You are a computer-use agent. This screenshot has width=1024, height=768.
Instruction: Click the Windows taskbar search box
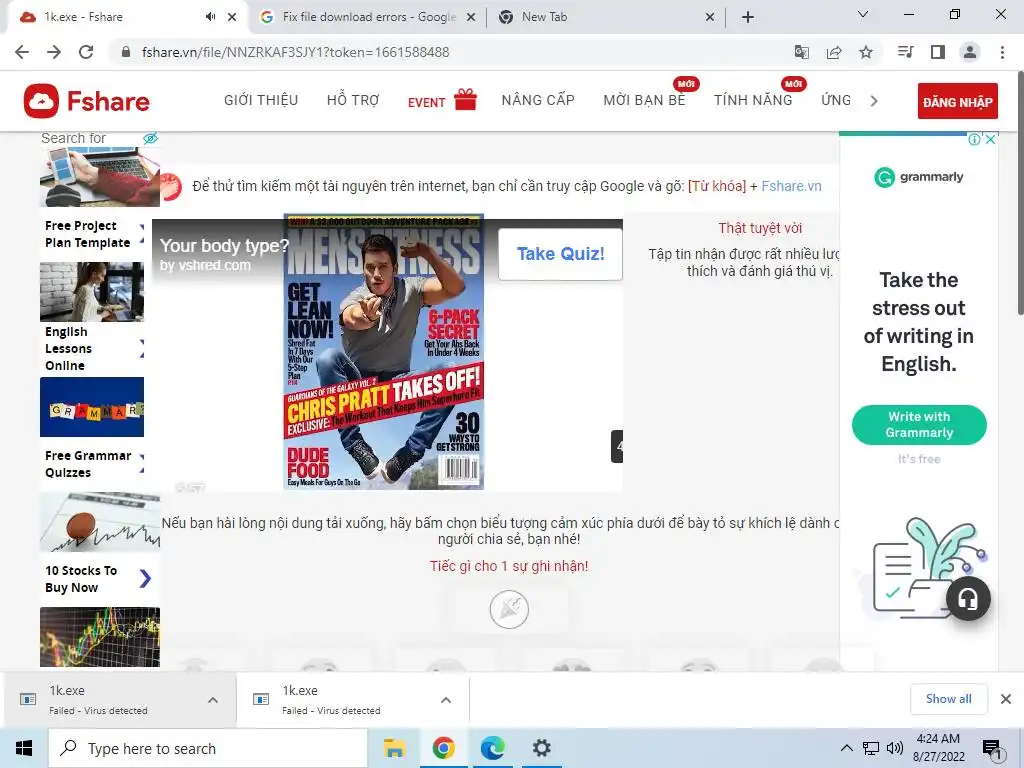pyautogui.click(x=208, y=748)
